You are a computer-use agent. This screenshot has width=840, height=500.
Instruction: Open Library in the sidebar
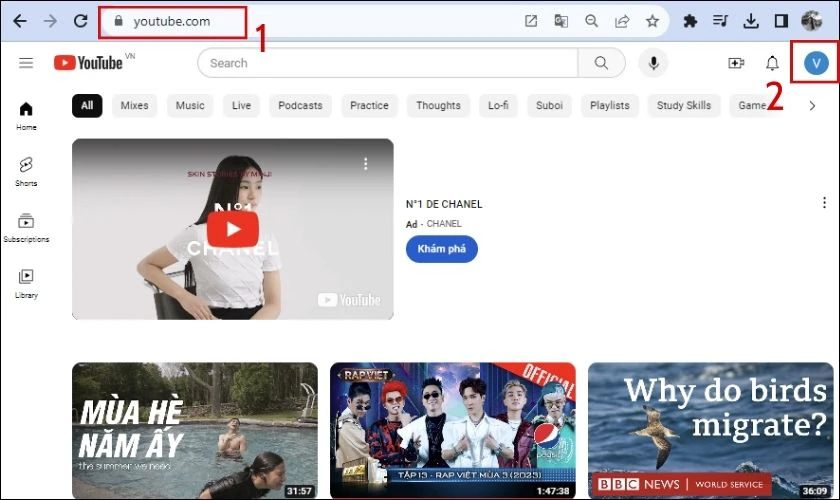coord(26,284)
